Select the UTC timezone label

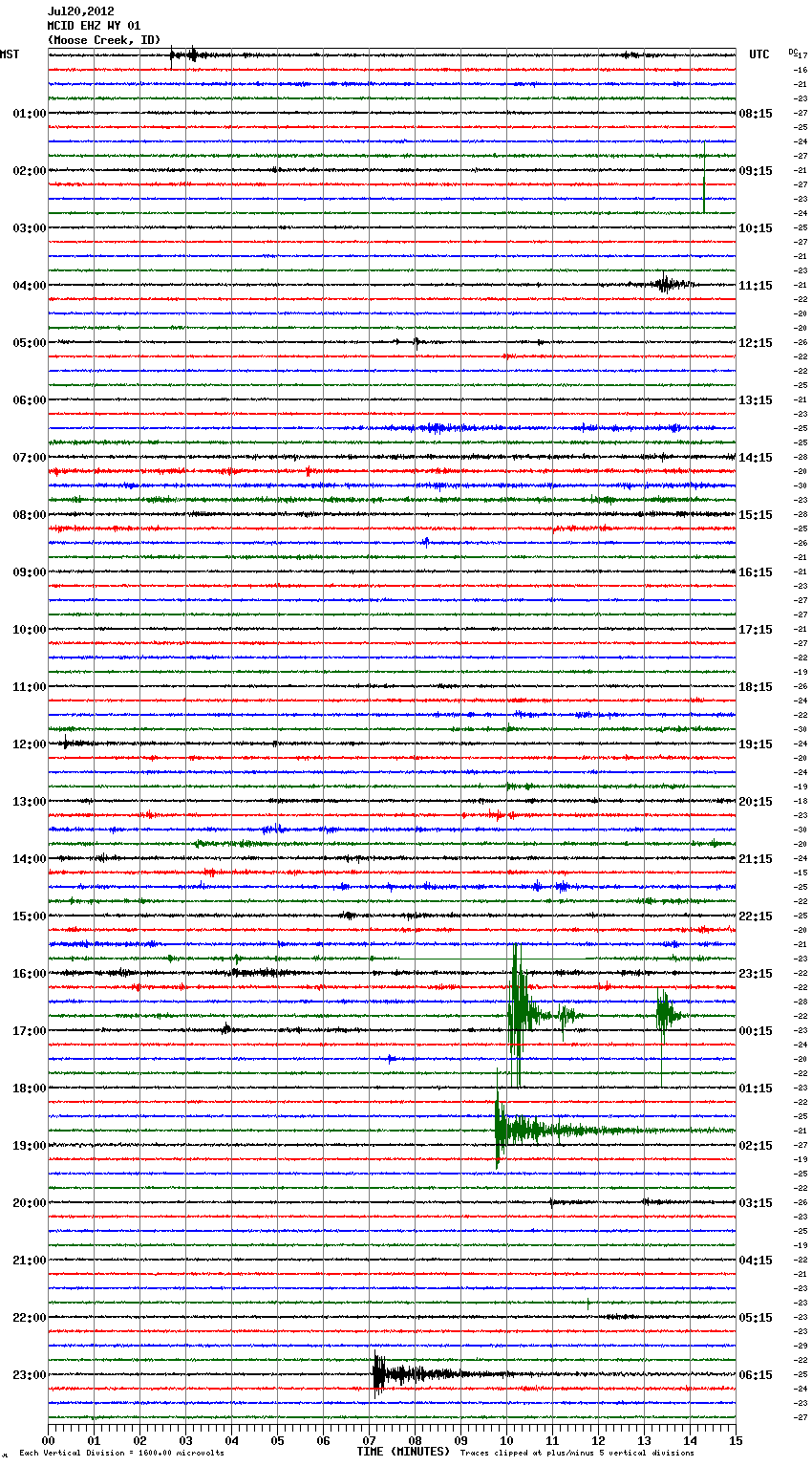[759, 54]
